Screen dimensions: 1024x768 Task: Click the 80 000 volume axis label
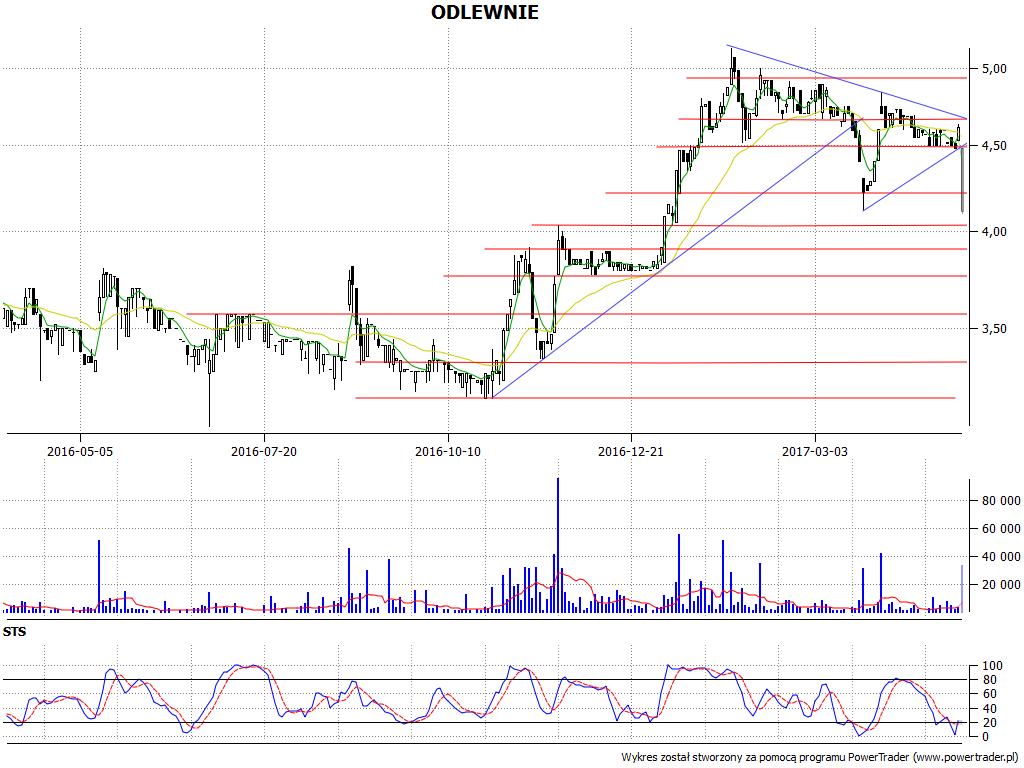999,501
